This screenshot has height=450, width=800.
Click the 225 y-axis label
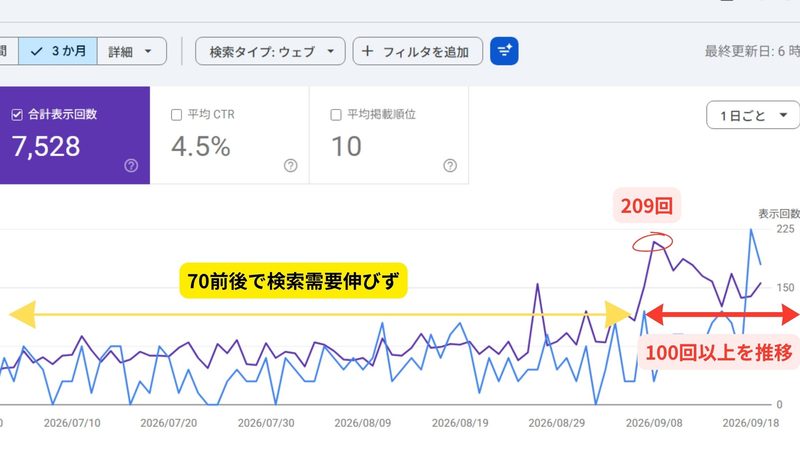785,229
